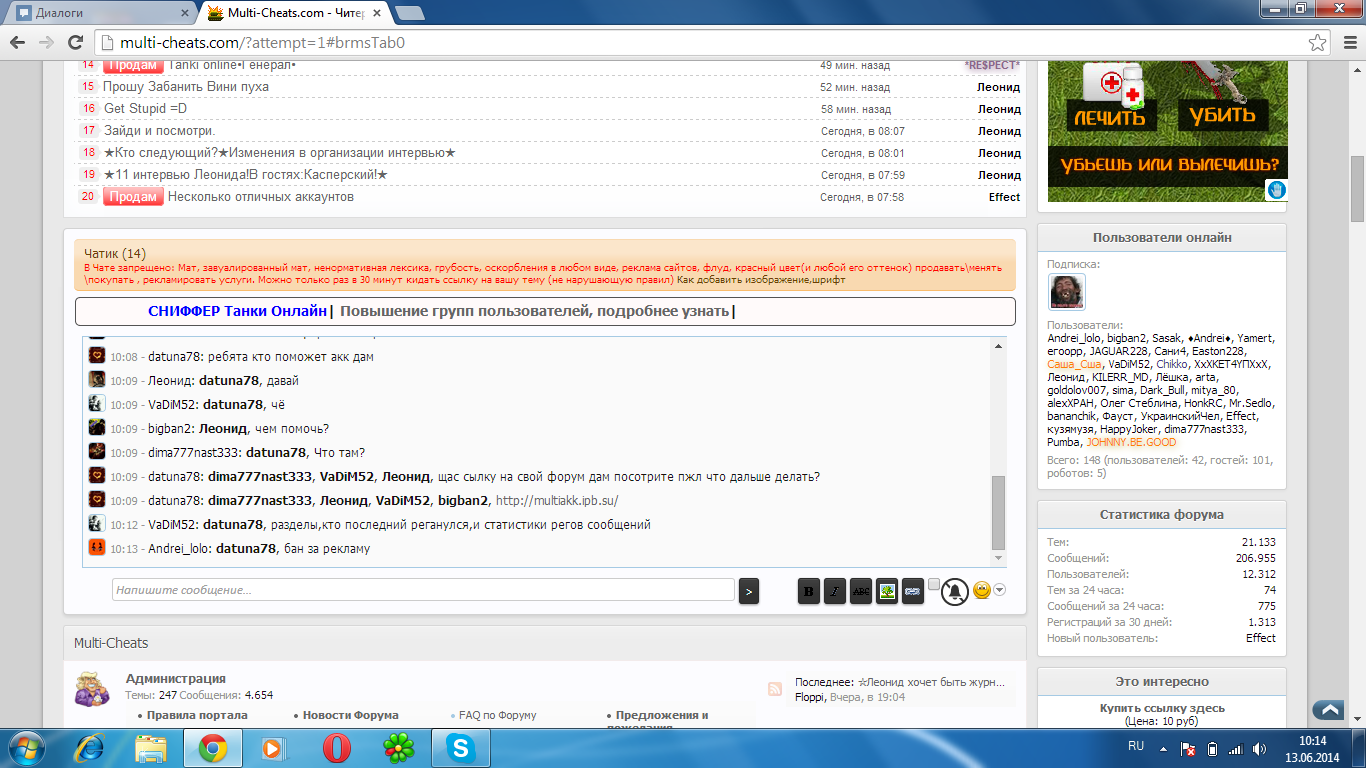Expand the dropdown arrow next to smiley

tap(999, 590)
